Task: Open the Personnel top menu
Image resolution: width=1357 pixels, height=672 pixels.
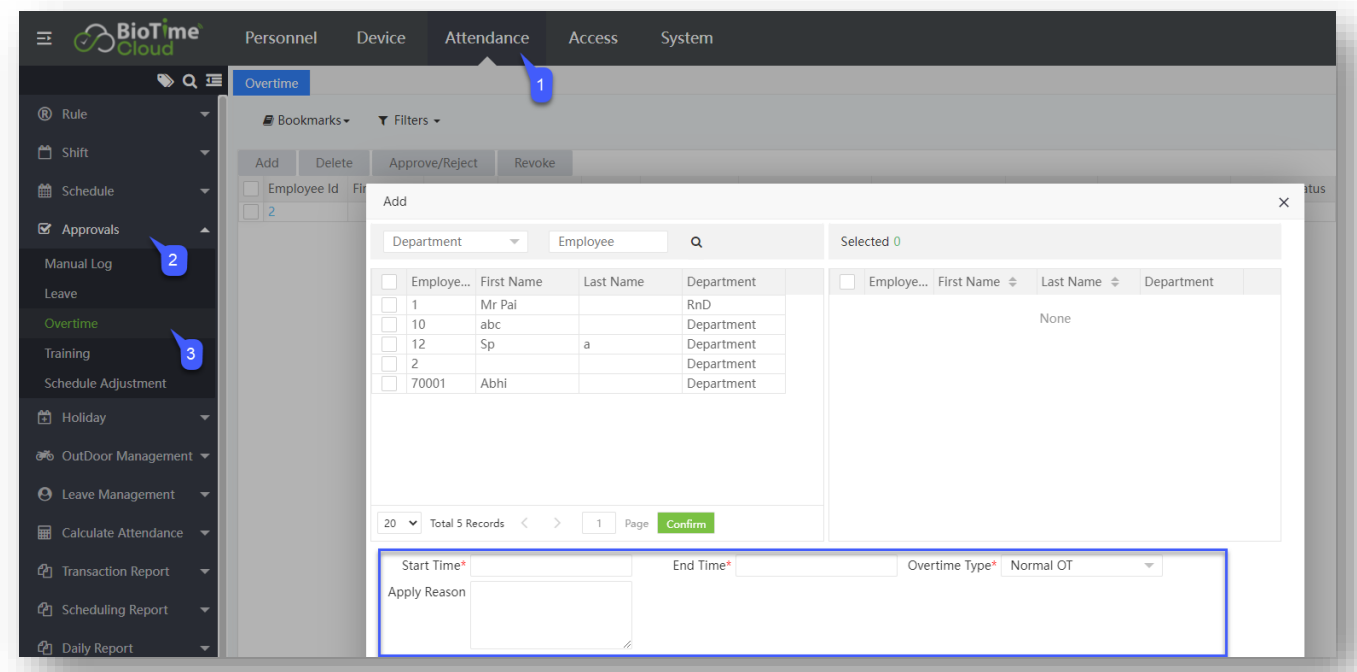Action: 281,38
